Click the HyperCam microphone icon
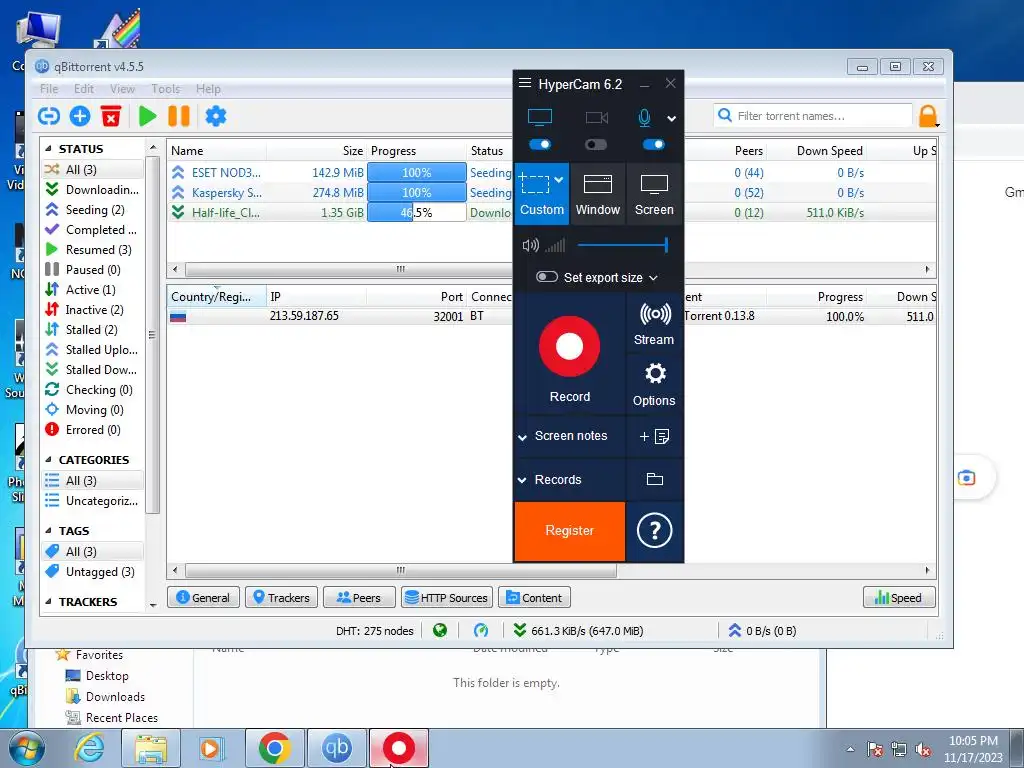The height and width of the screenshot is (768, 1024). [644, 118]
